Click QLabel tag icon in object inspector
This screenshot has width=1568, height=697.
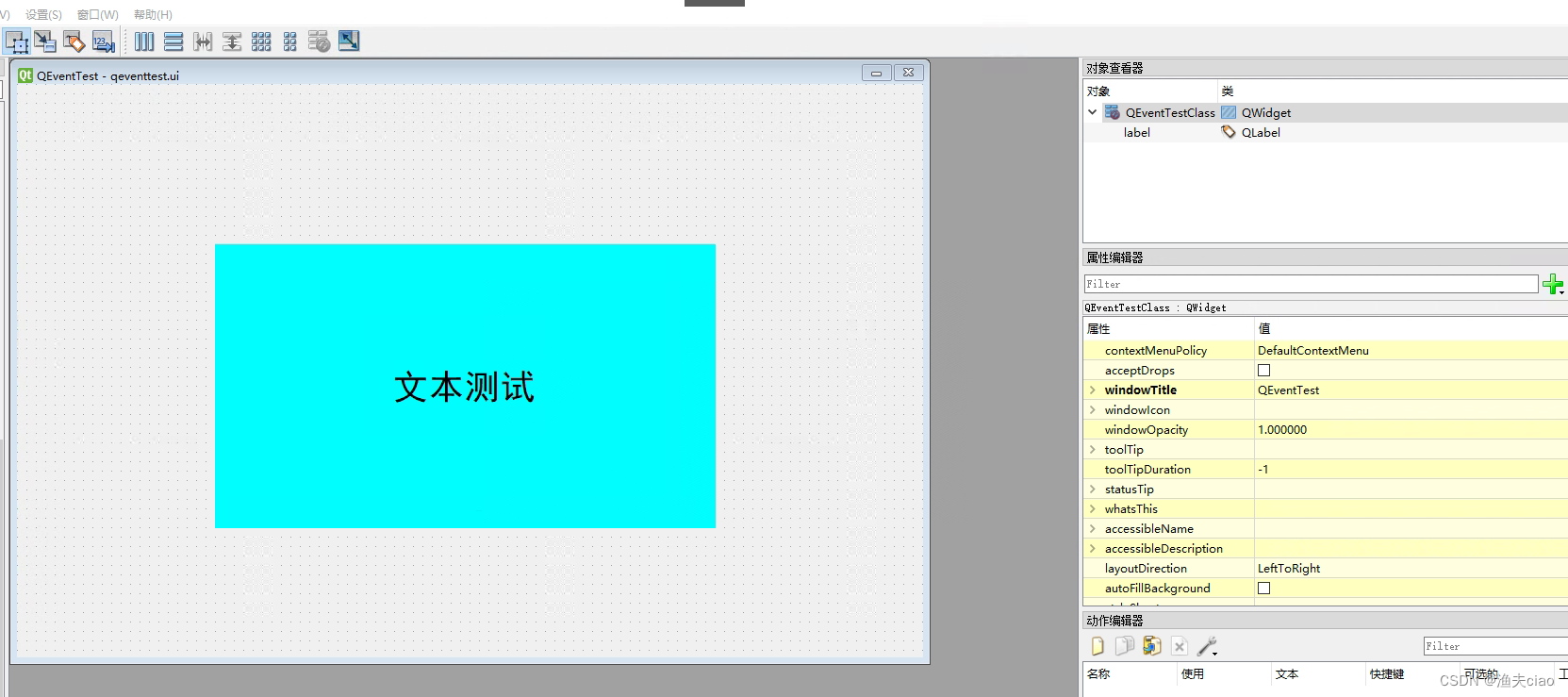pyautogui.click(x=1229, y=132)
